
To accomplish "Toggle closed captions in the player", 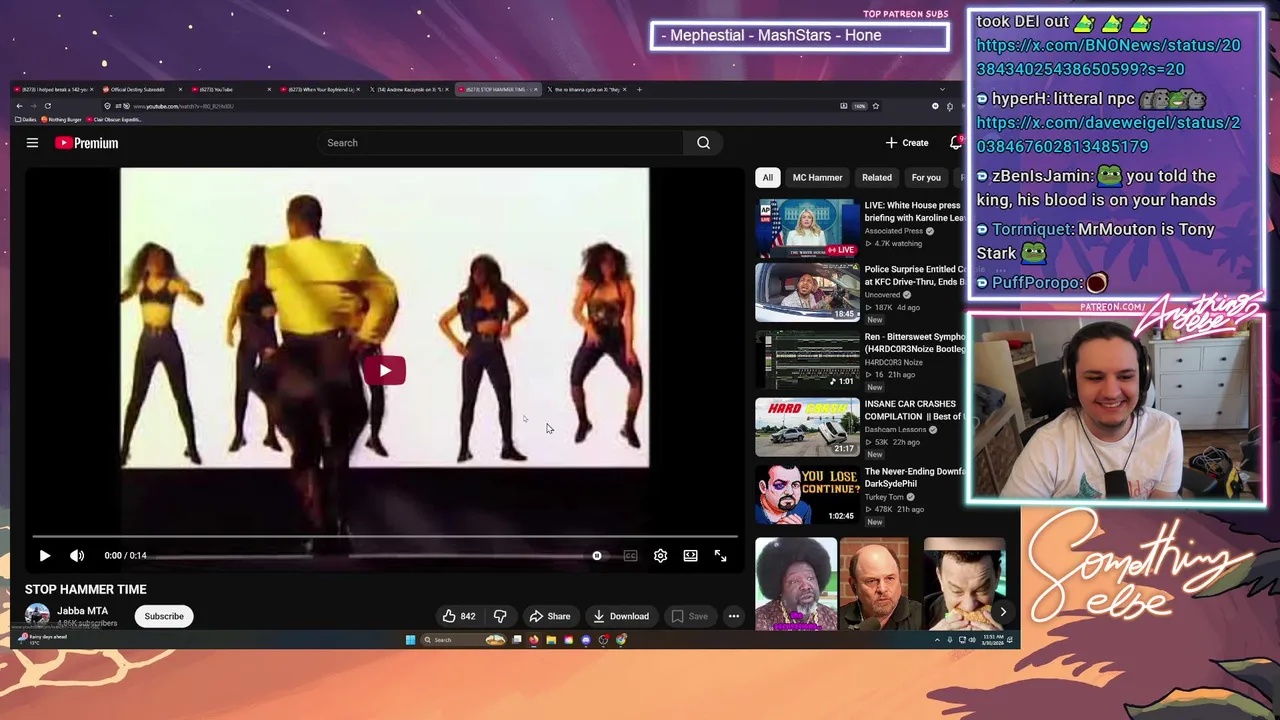I will pyautogui.click(x=630, y=555).
